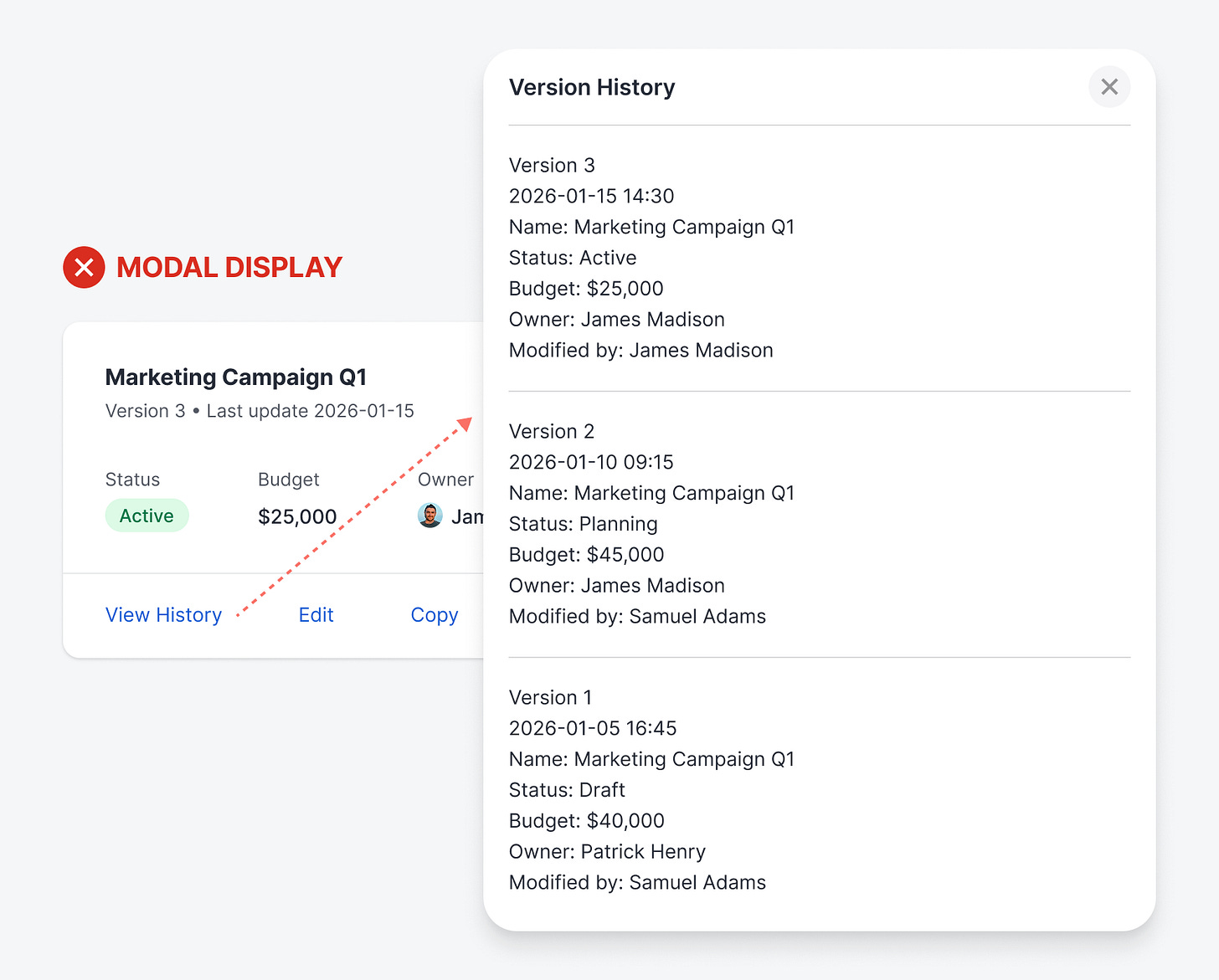Viewport: 1219px width, 980px height.
Task: Click the owner avatar photo
Action: click(429, 516)
